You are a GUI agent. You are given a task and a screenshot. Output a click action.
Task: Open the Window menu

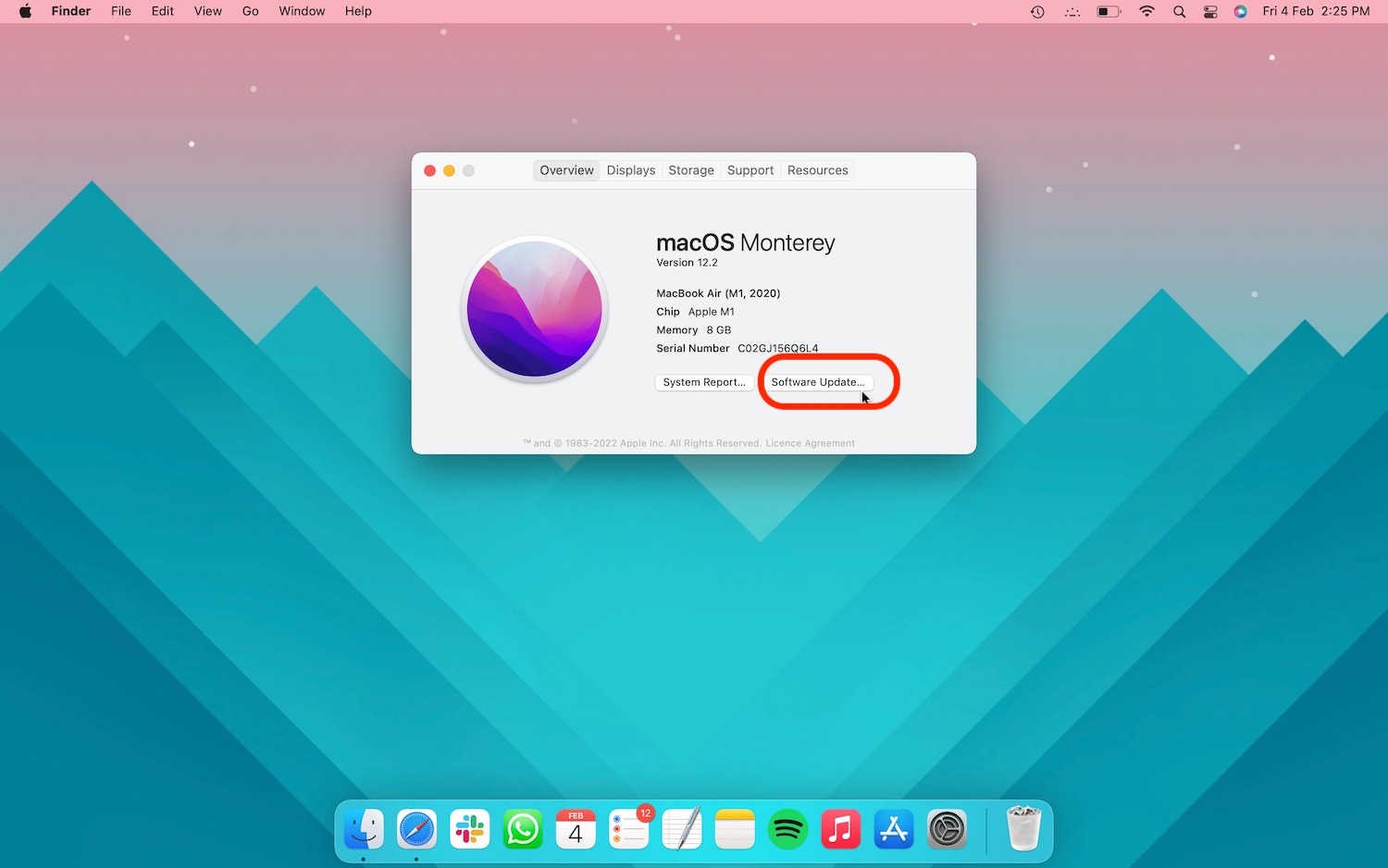click(x=302, y=11)
